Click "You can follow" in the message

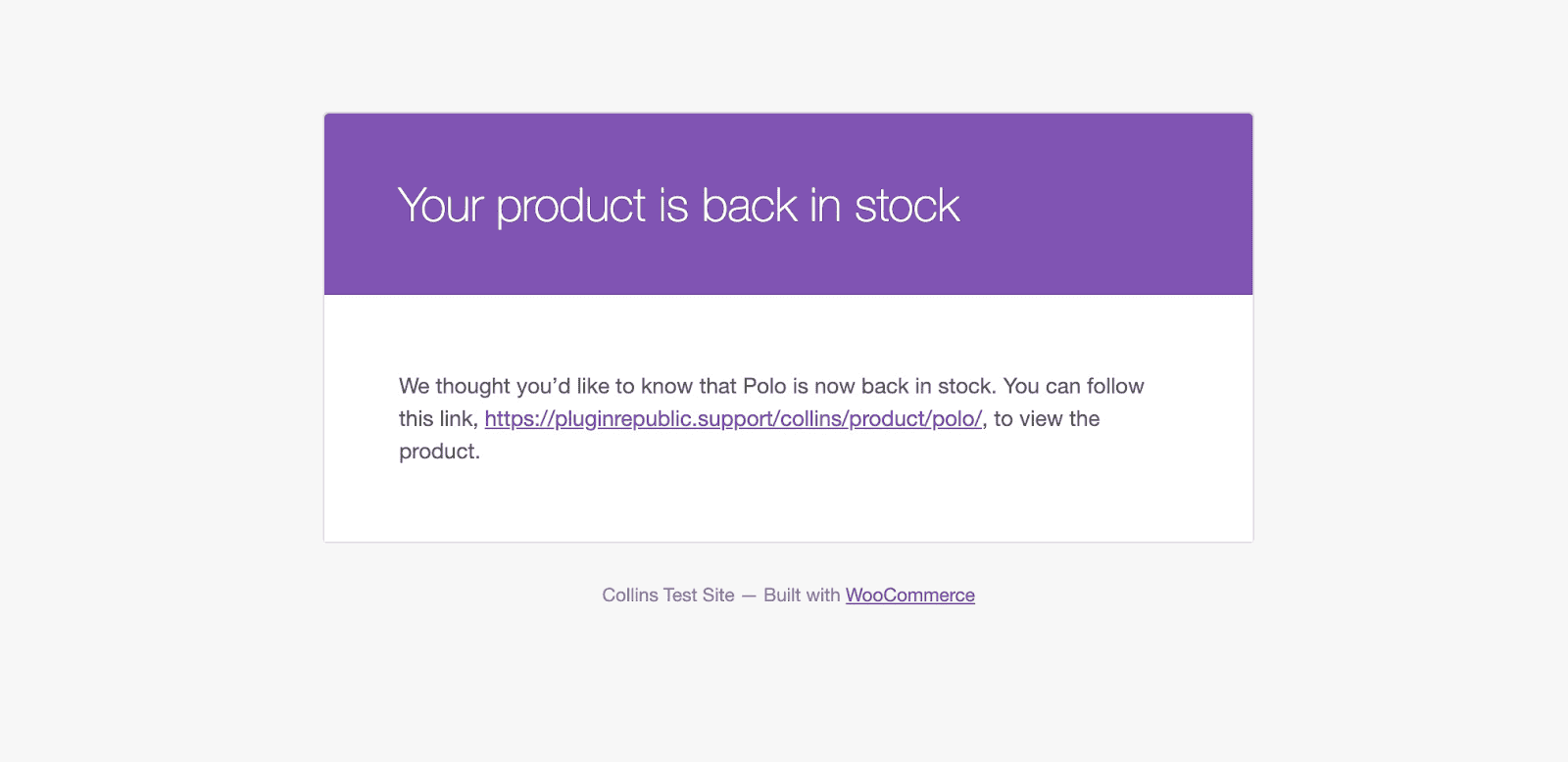pyautogui.click(x=1074, y=386)
